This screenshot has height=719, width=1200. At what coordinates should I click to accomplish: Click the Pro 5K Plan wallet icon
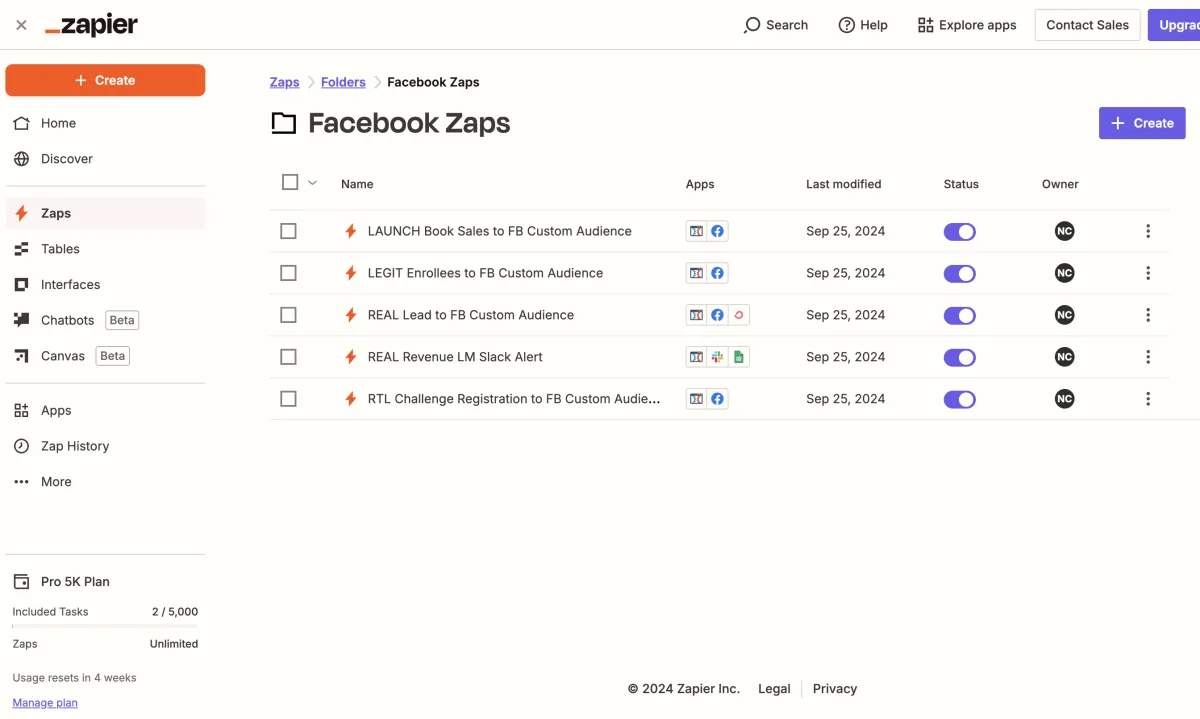click(21, 582)
